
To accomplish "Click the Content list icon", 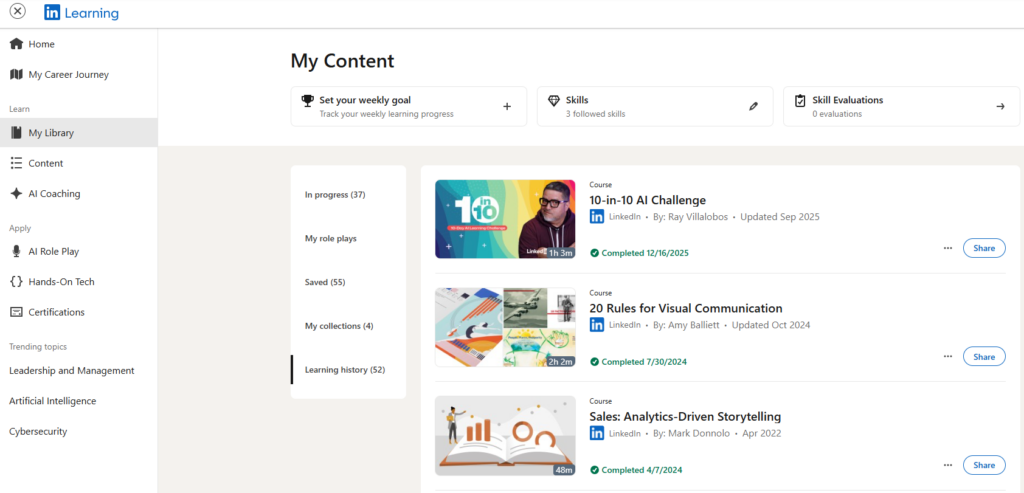I will (x=16, y=163).
